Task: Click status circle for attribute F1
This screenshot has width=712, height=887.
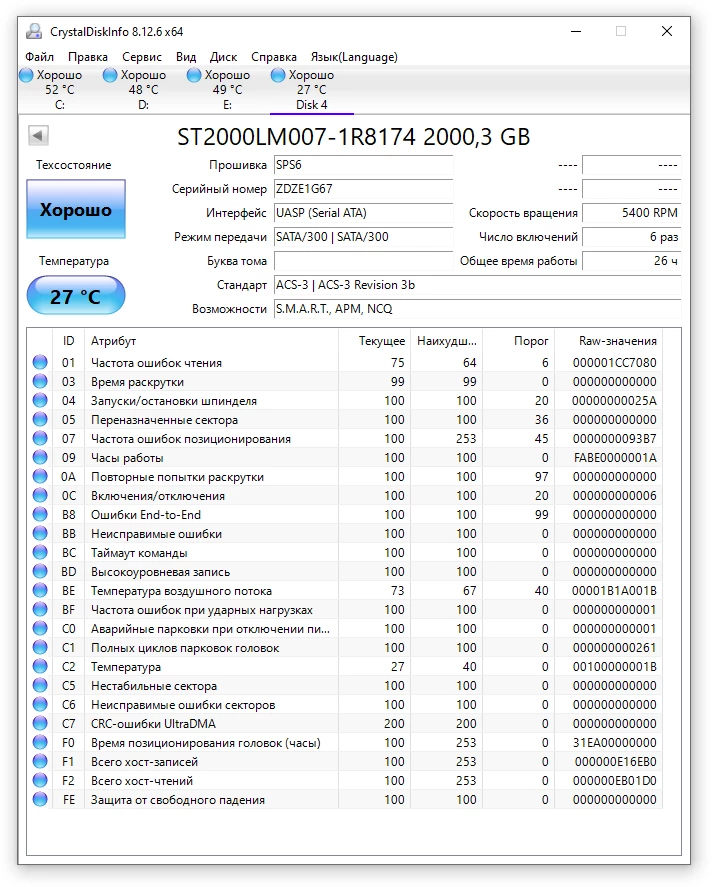Action: click(x=40, y=761)
